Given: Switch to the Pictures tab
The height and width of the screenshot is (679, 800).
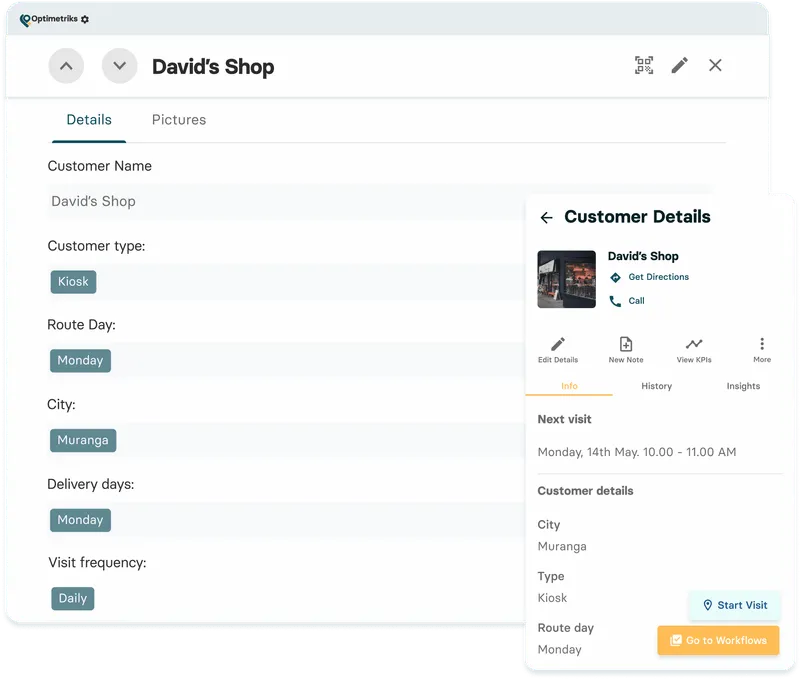Looking at the screenshot, I should tap(179, 120).
